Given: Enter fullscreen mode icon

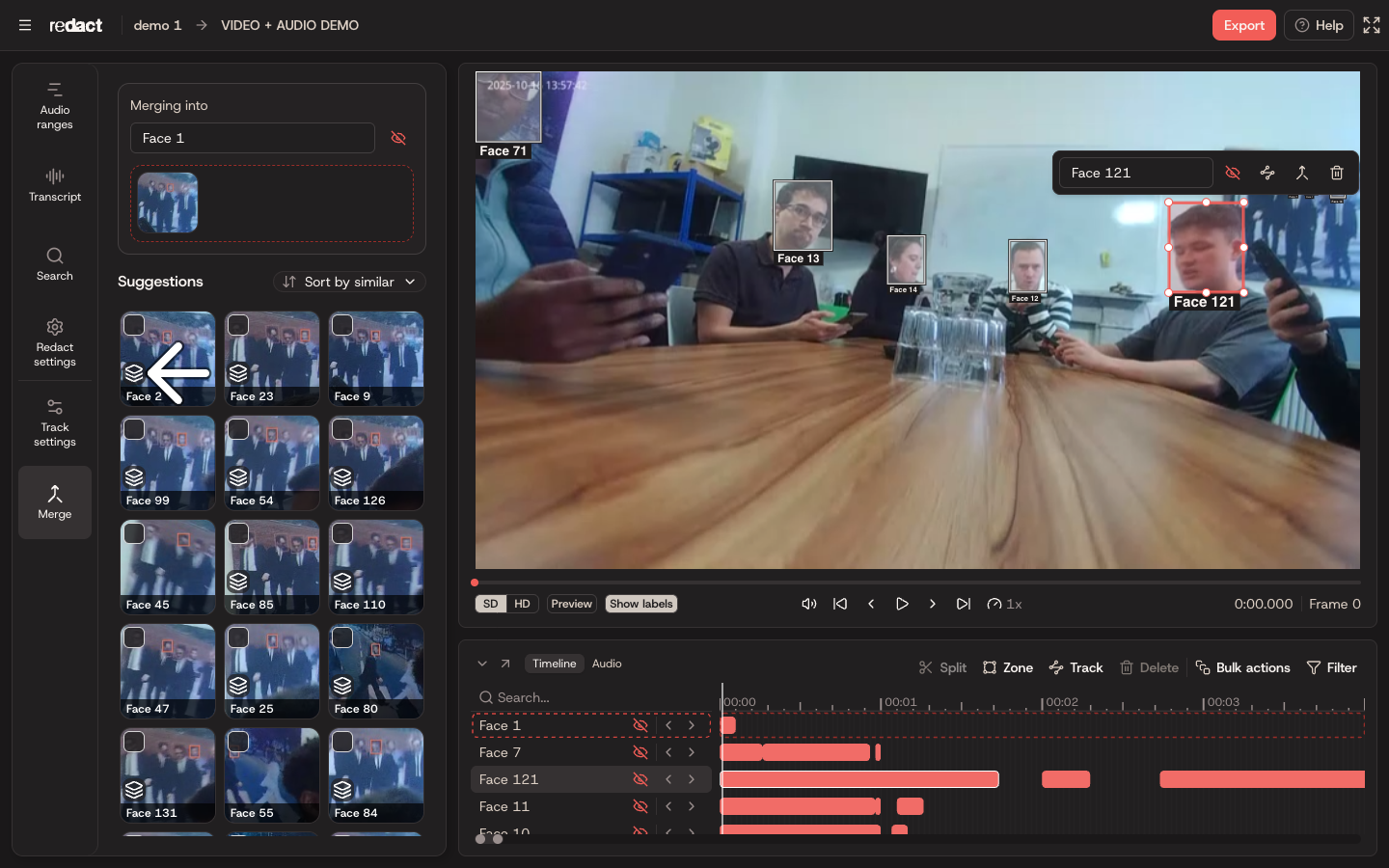Looking at the screenshot, I should pyautogui.click(x=1372, y=25).
